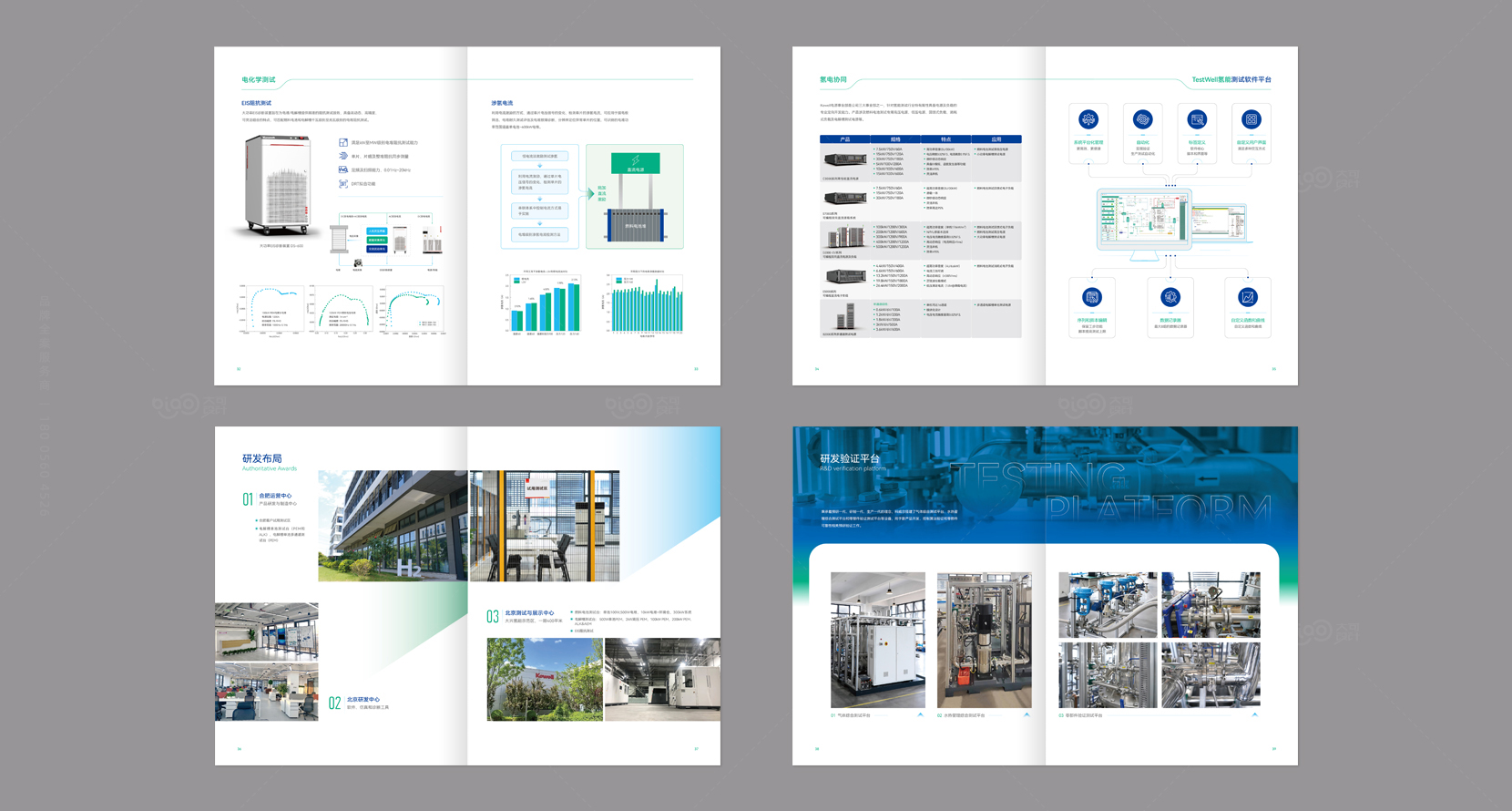Viewport: 1512px width, 811px height.
Task: Click the 电化学测试 page heading
Action: [259, 80]
